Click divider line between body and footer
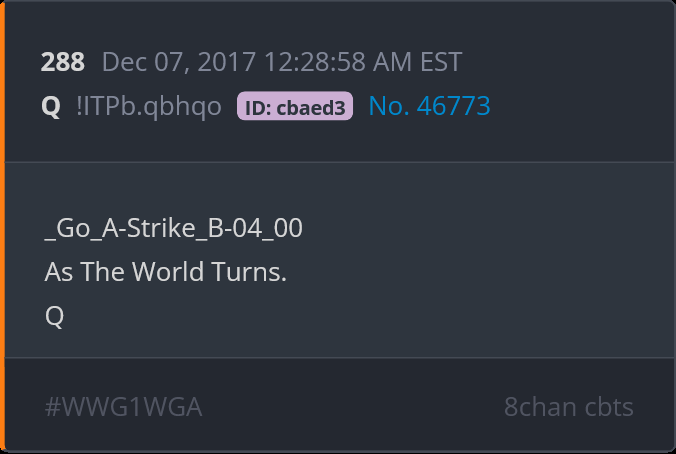 point(340,357)
